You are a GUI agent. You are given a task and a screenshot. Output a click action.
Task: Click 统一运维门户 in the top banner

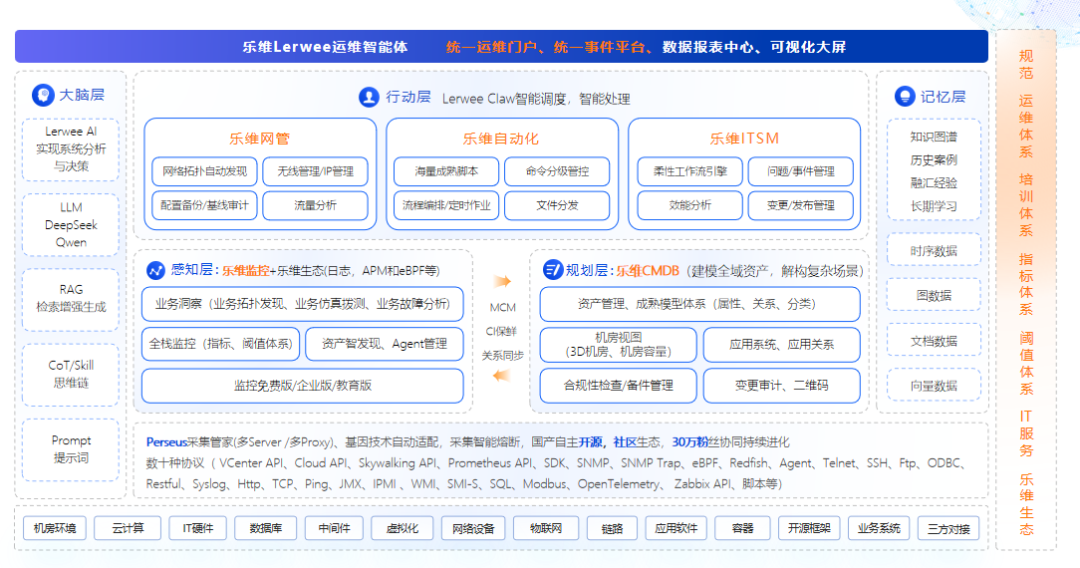click(x=491, y=47)
